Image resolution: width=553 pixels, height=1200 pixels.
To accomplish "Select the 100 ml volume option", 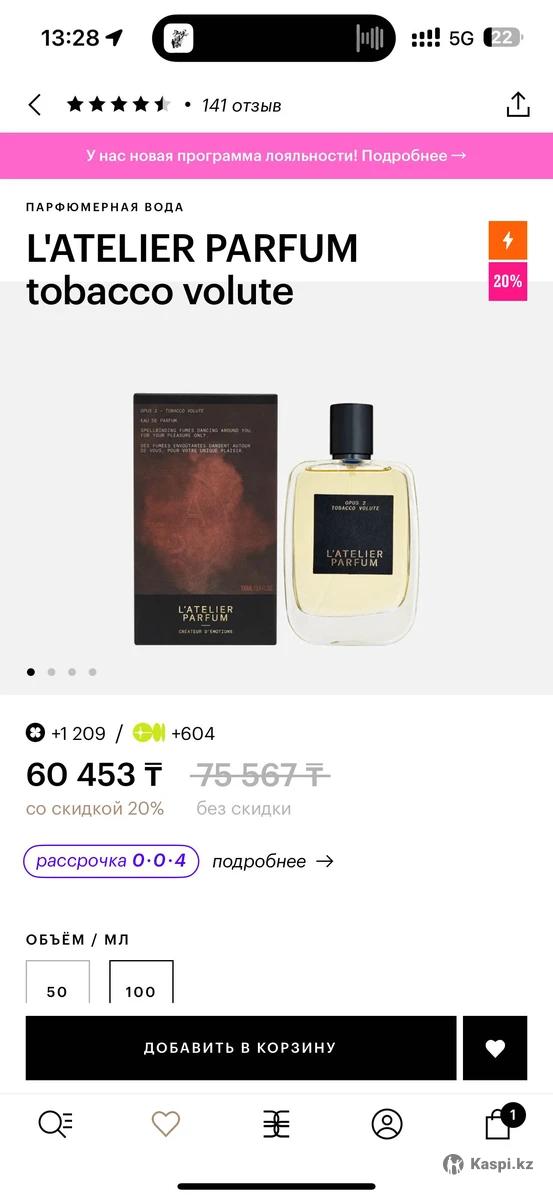I will 141,982.
